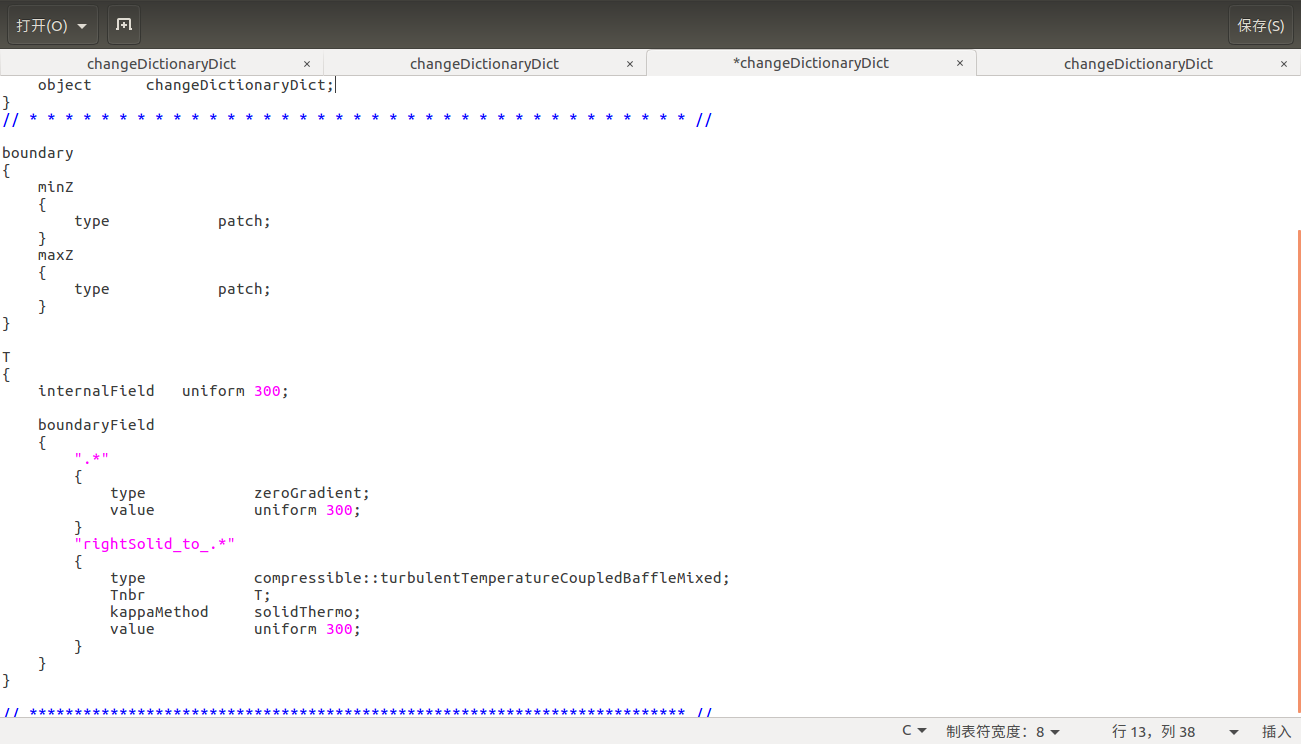Place cursor on the turbulentTemperatureCoupledBaffleMixed type
The height and width of the screenshot is (744, 1301).
pyautogui.click(x=491, y=578)
